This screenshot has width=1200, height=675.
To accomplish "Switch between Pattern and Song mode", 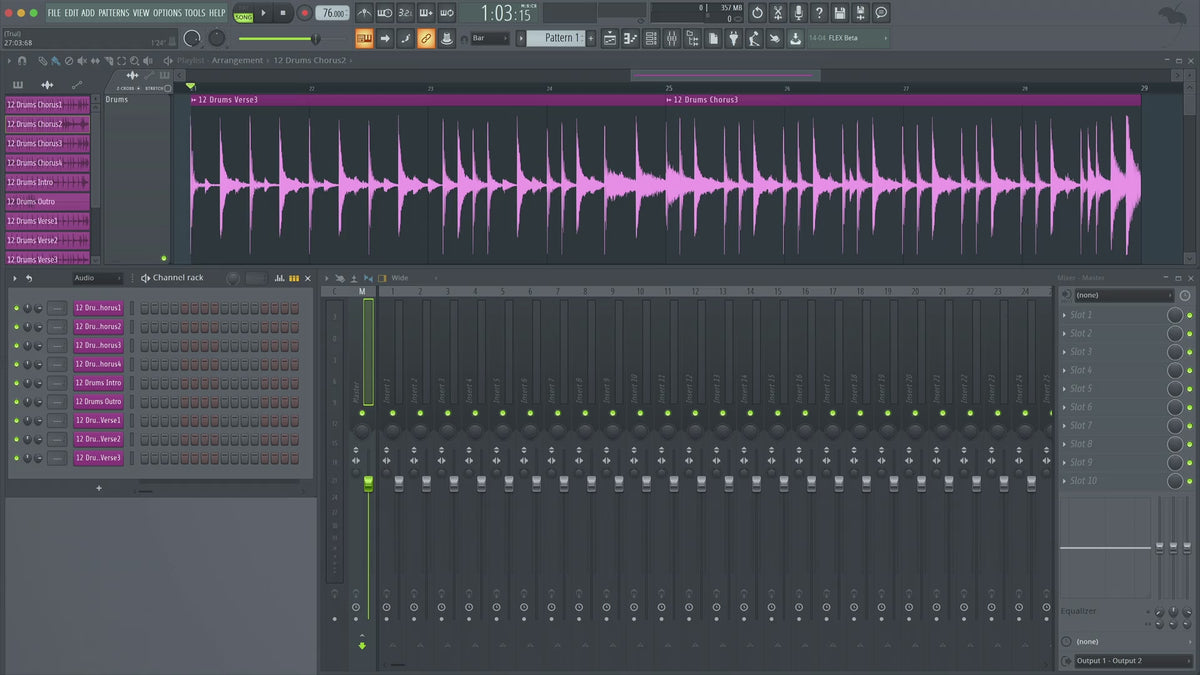I will click(243, 14).
